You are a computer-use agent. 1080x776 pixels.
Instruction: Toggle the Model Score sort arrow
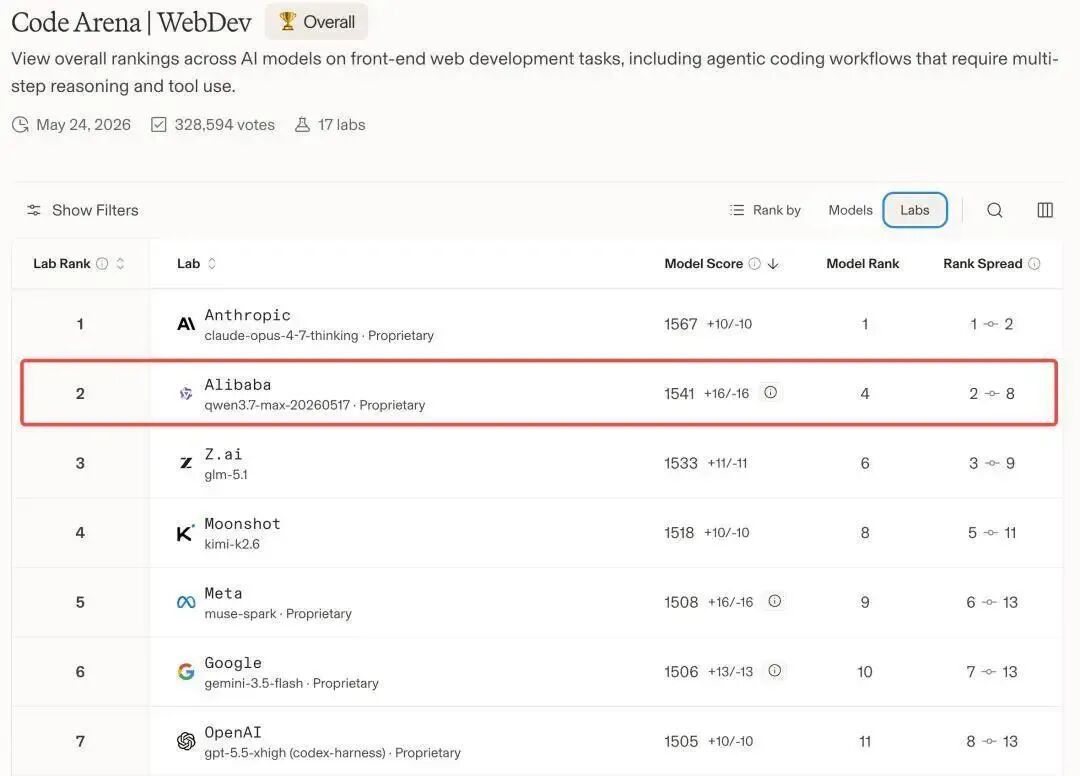coord(773,264)
